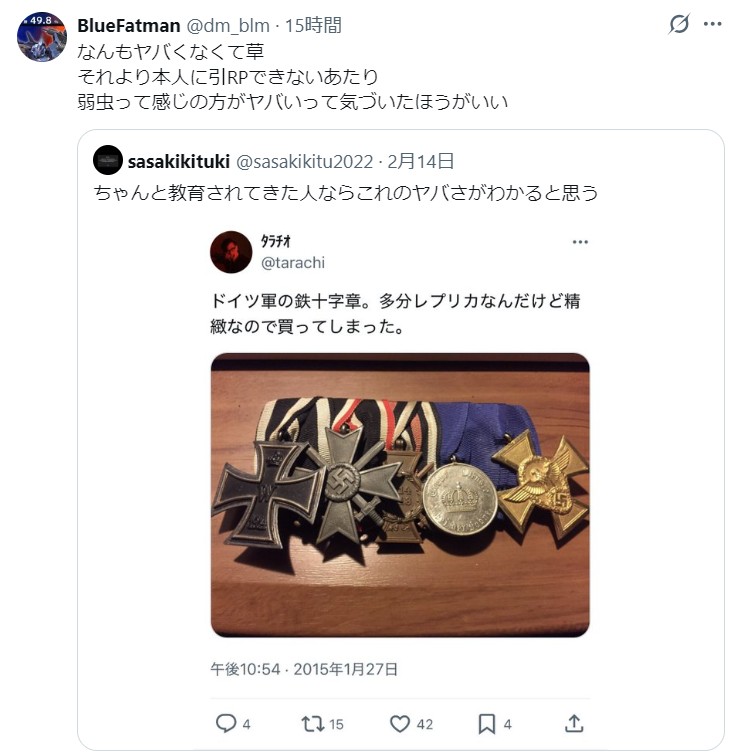Click the @sasakikitu2022 handle

coord(304,161)
